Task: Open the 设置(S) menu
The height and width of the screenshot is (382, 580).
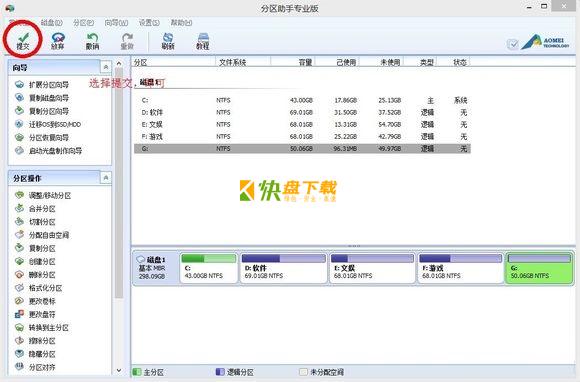Action: [x=149, y=23]
